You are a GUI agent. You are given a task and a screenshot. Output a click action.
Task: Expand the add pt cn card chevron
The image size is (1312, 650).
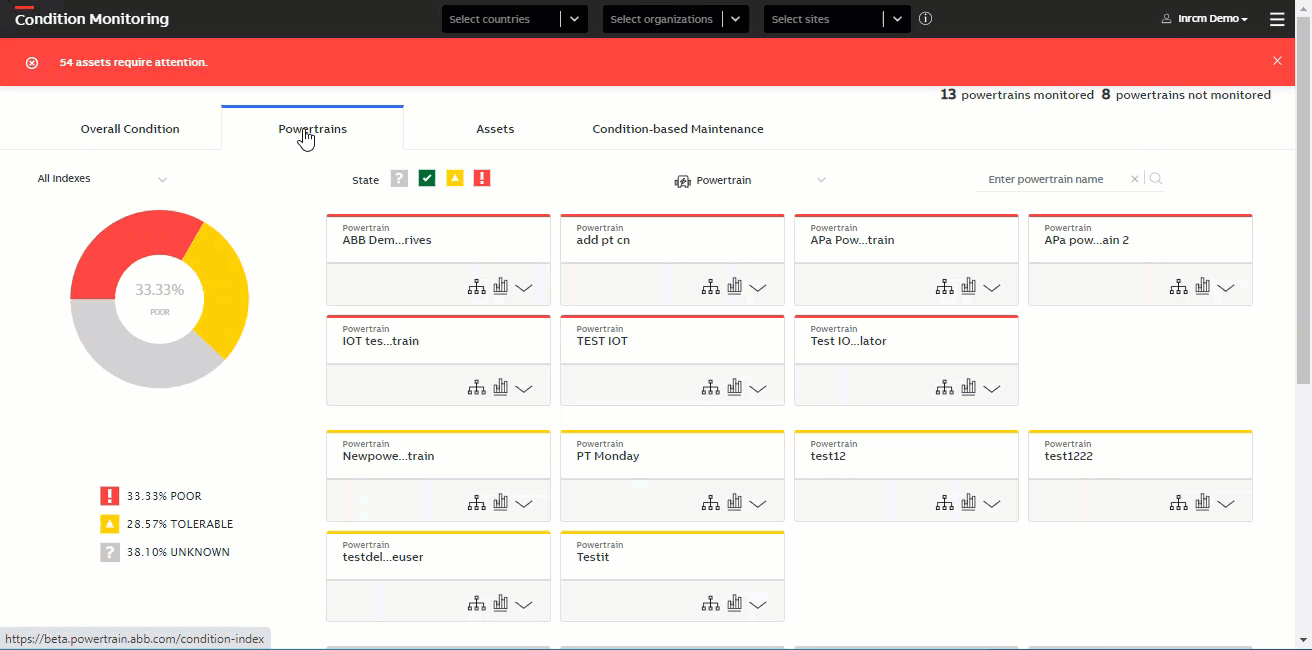pyautogui.click(x=757, y=288)
